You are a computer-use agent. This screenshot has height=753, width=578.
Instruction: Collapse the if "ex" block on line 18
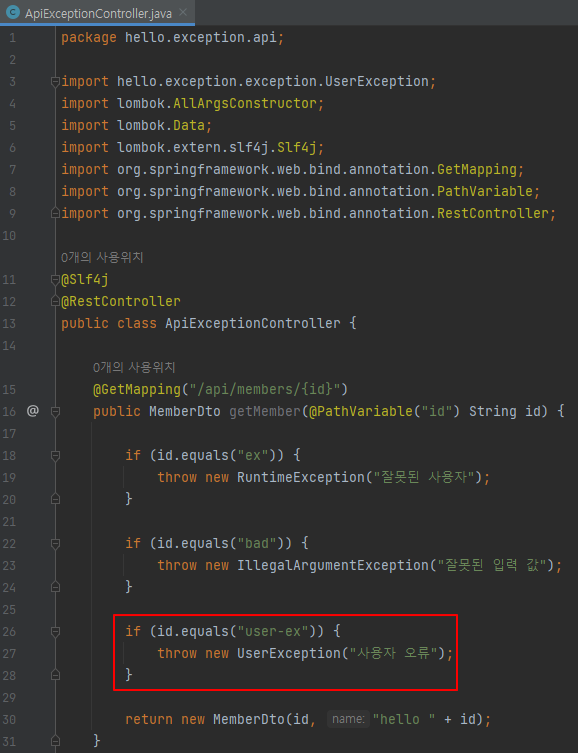click(55, 455)
